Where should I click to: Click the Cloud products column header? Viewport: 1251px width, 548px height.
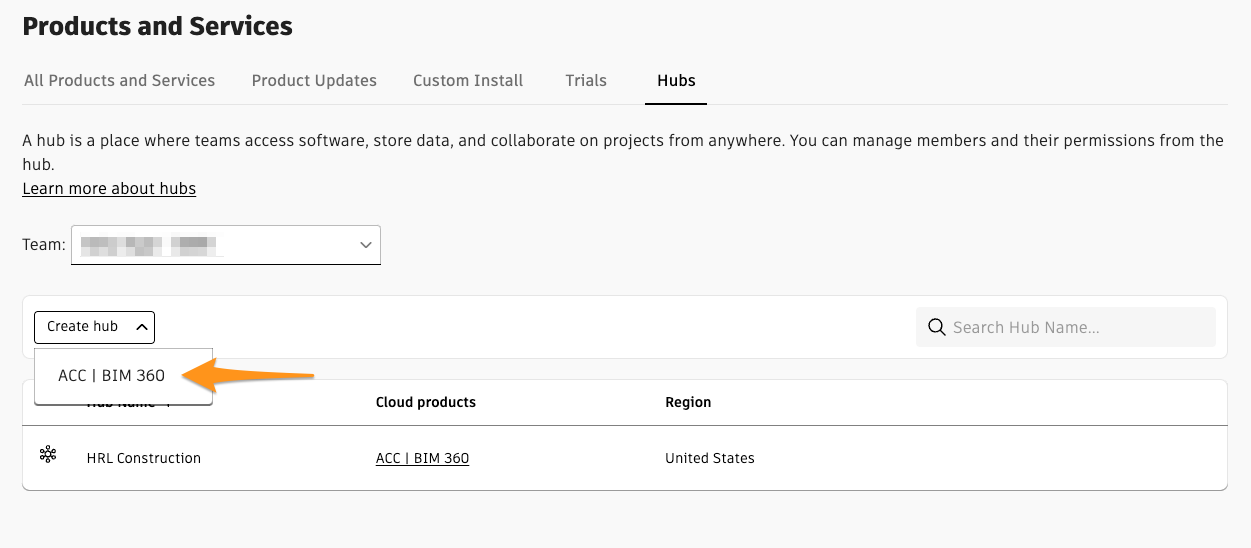pos(426,402)
